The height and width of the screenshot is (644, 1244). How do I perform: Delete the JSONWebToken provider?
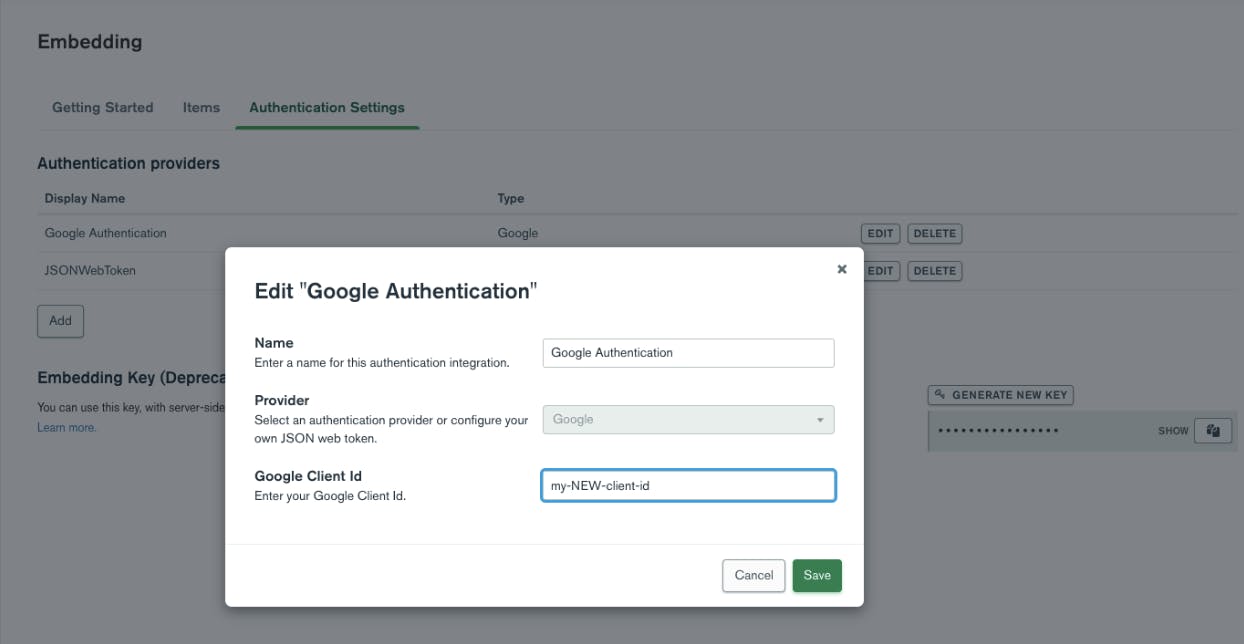click(934, 271)
